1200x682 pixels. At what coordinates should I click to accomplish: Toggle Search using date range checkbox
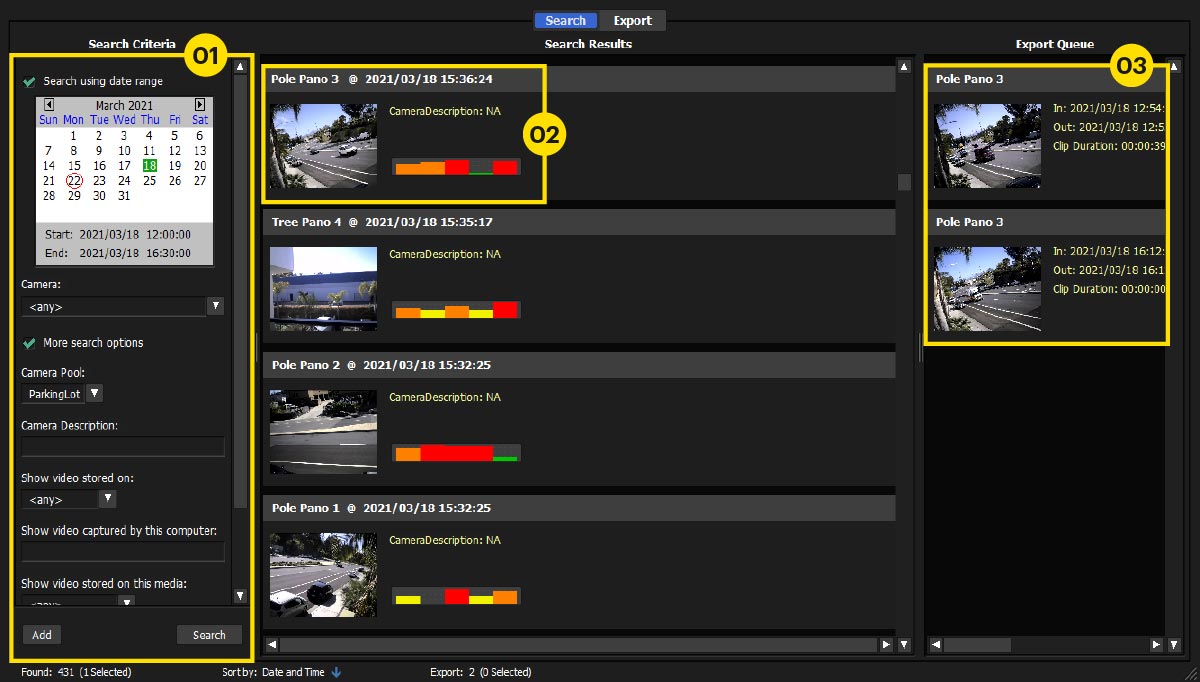pyautogui.click(x=29, y=81)
